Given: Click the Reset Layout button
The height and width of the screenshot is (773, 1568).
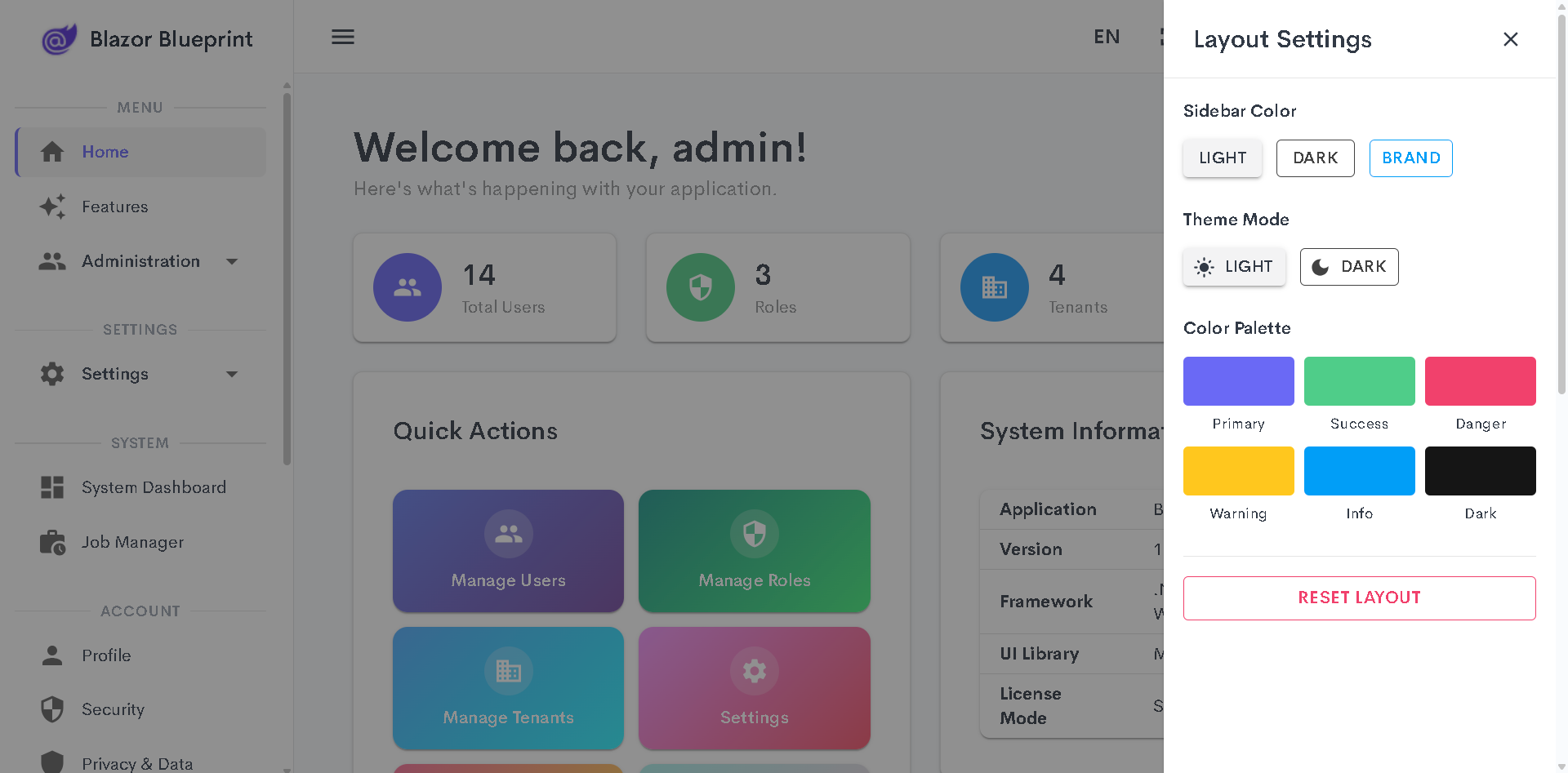Looking at the screenshot, I should 1359,598.
